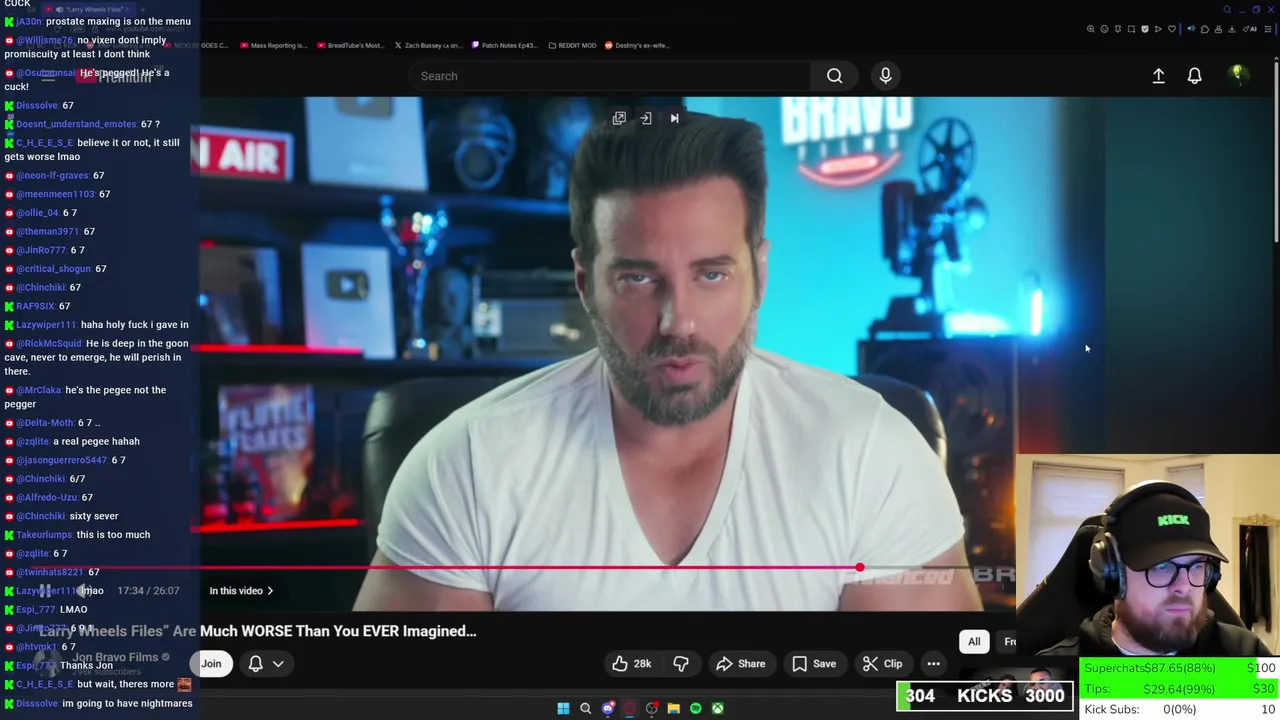Click the theater-mode arrow icon on video
The image size is (1280, 720).
click(646, 118)
